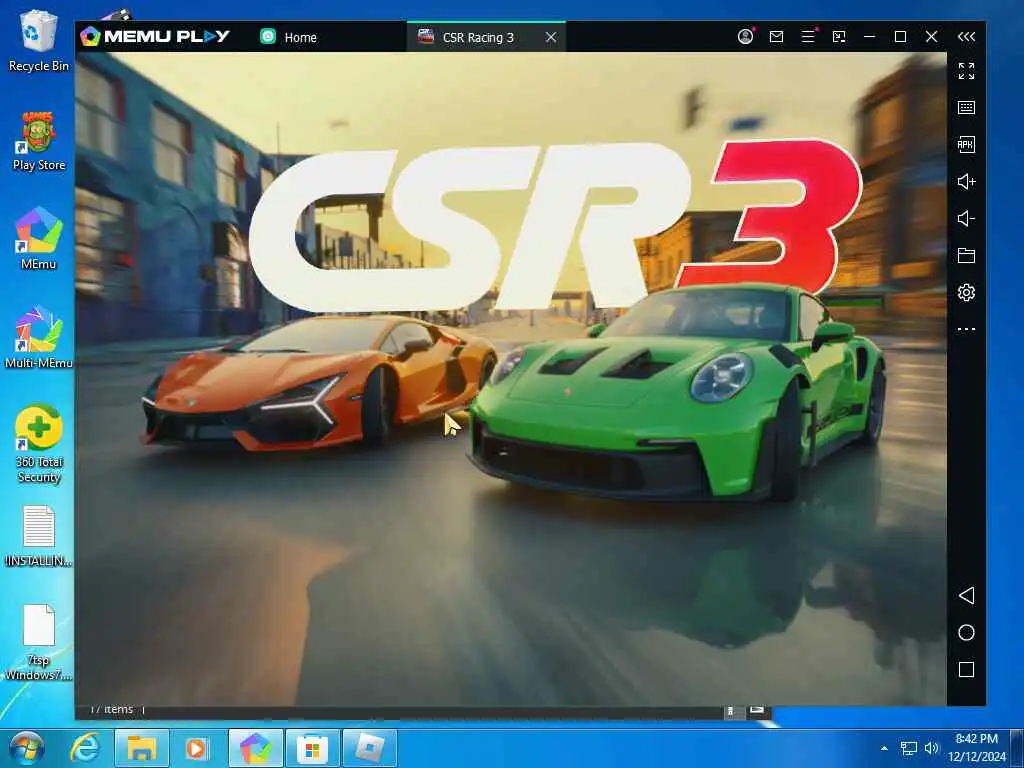This screenshot has width=1024, height=768.
Task: Maximize the MEmu Play window
Action: [901, 37]
